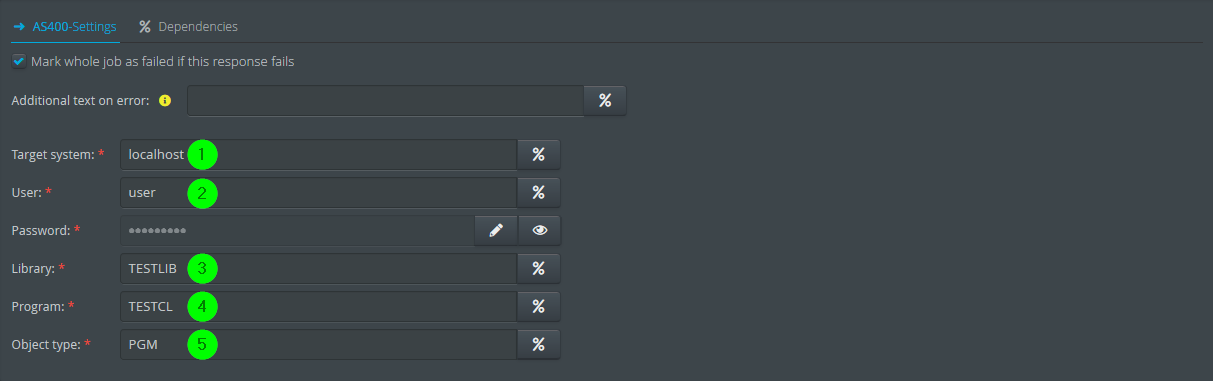This screenshot has width=1213, height=381.
Task: Click into the Library field containing TESTLIB
Action: tap(319, 269)
